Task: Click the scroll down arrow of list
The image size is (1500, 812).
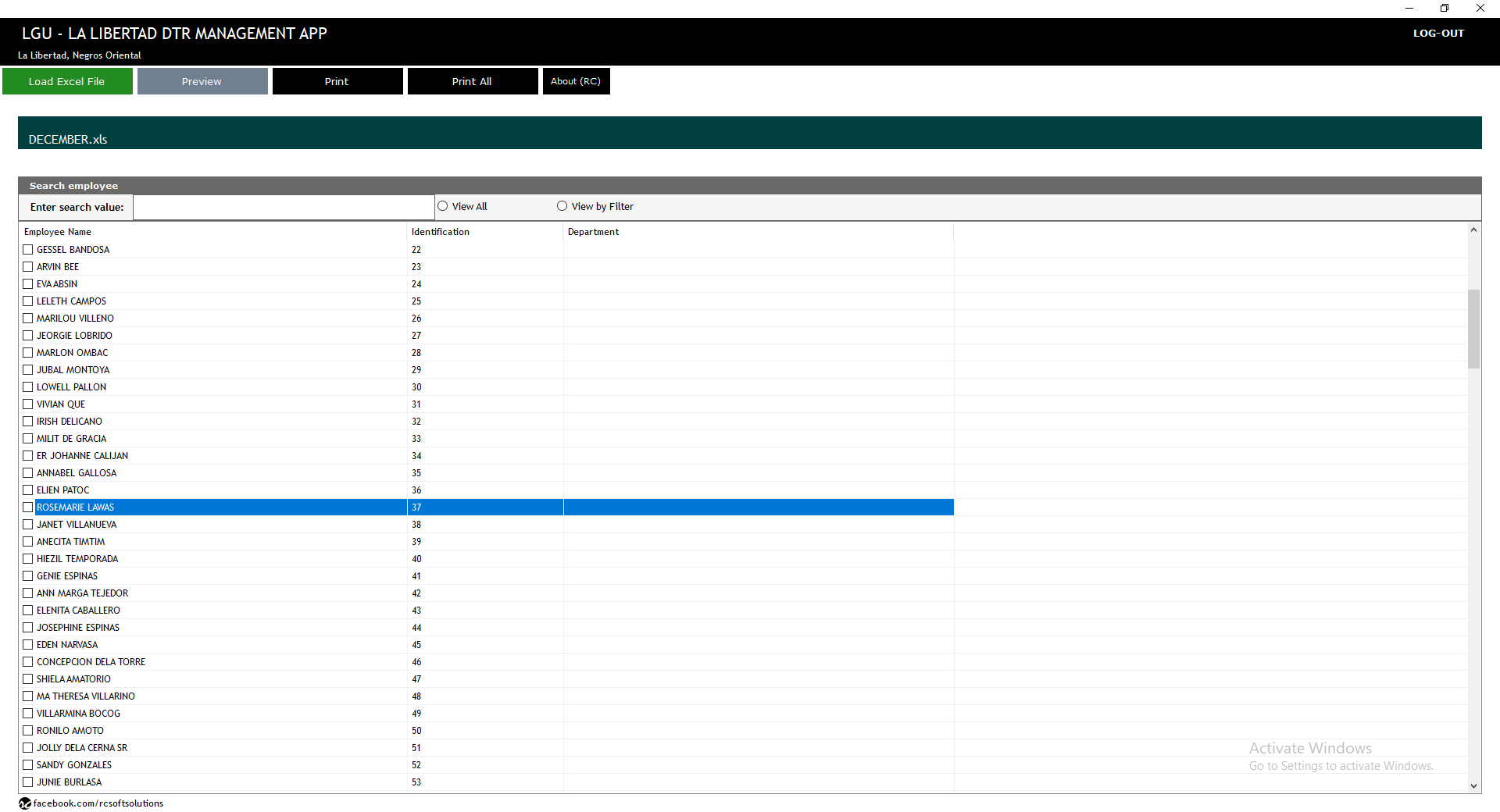Action: [1473, 786]
